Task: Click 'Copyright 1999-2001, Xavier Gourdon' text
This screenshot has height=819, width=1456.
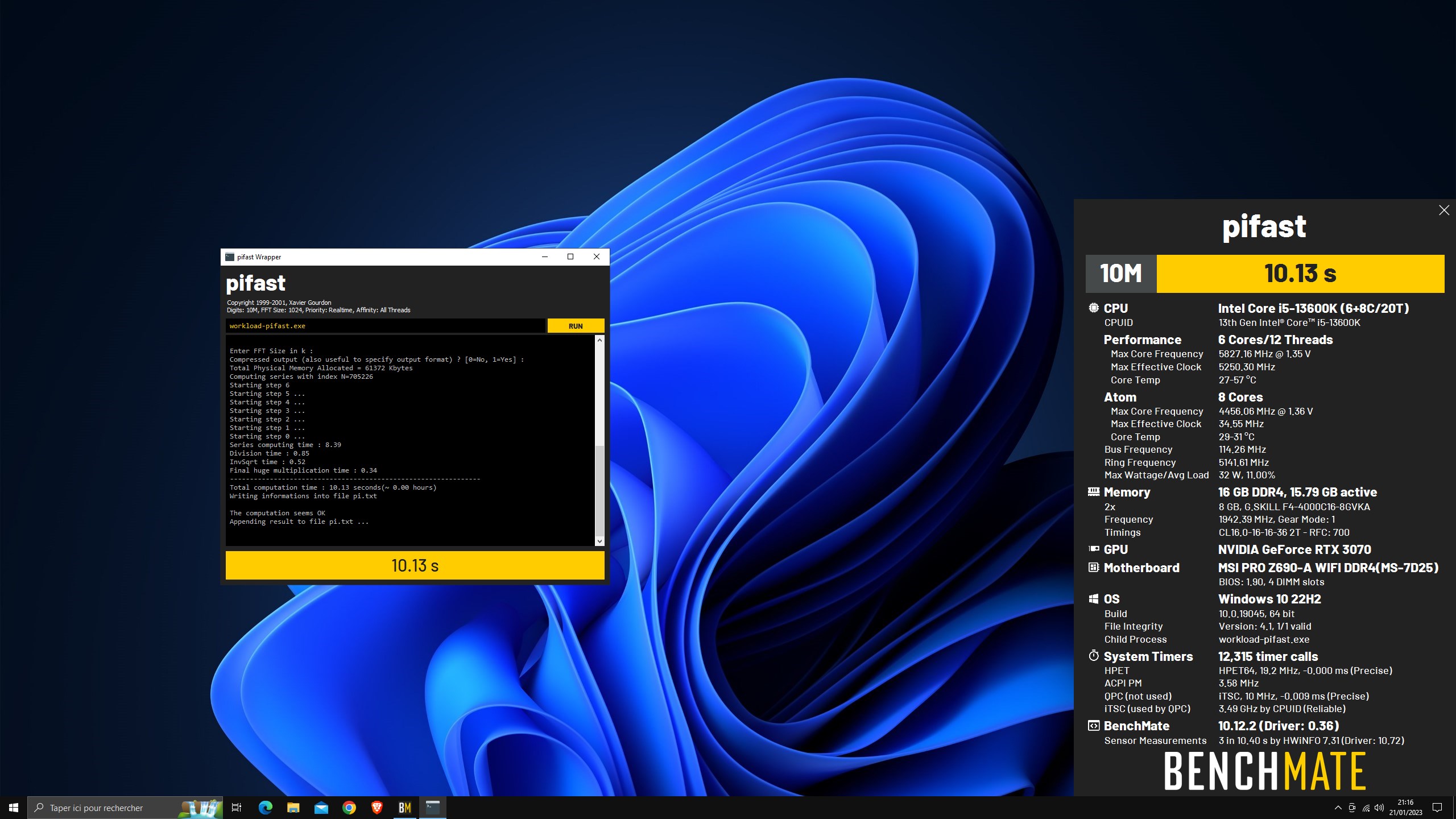Action: 279,303
